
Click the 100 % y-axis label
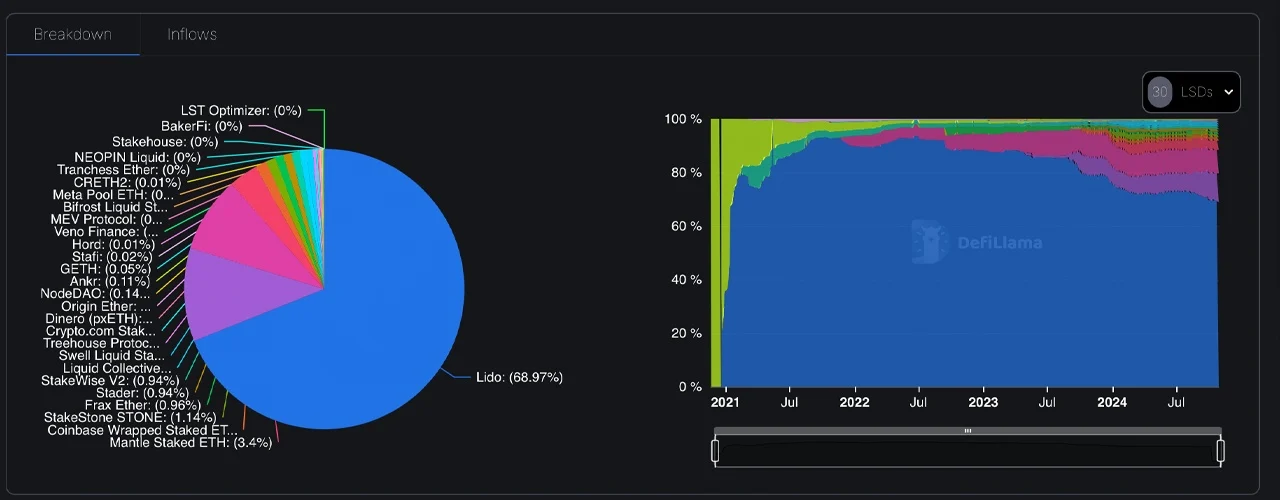(x=683, y=119)
